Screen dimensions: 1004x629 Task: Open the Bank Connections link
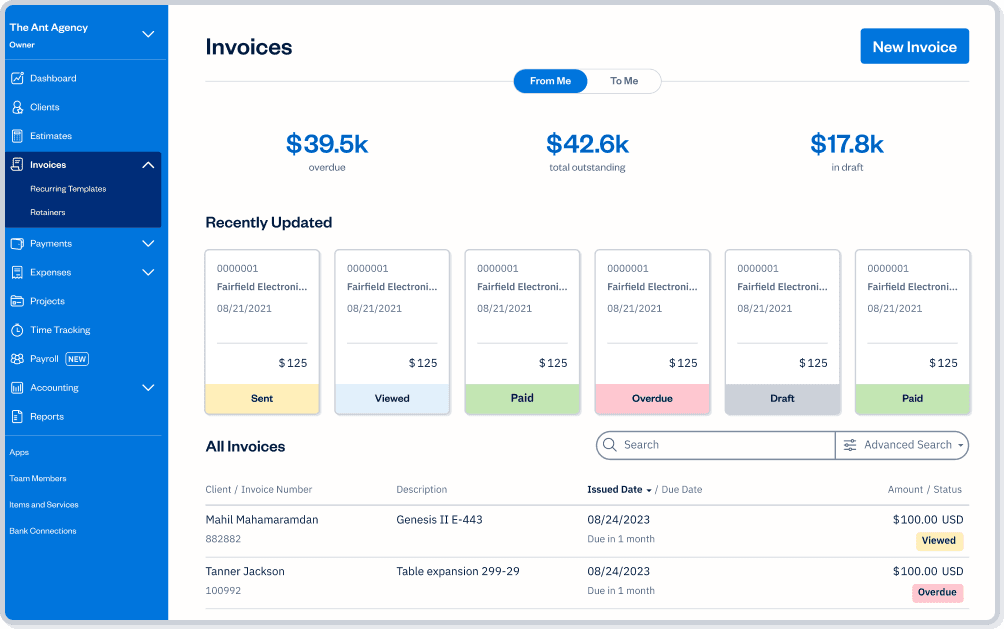click(x=42, y=531)
